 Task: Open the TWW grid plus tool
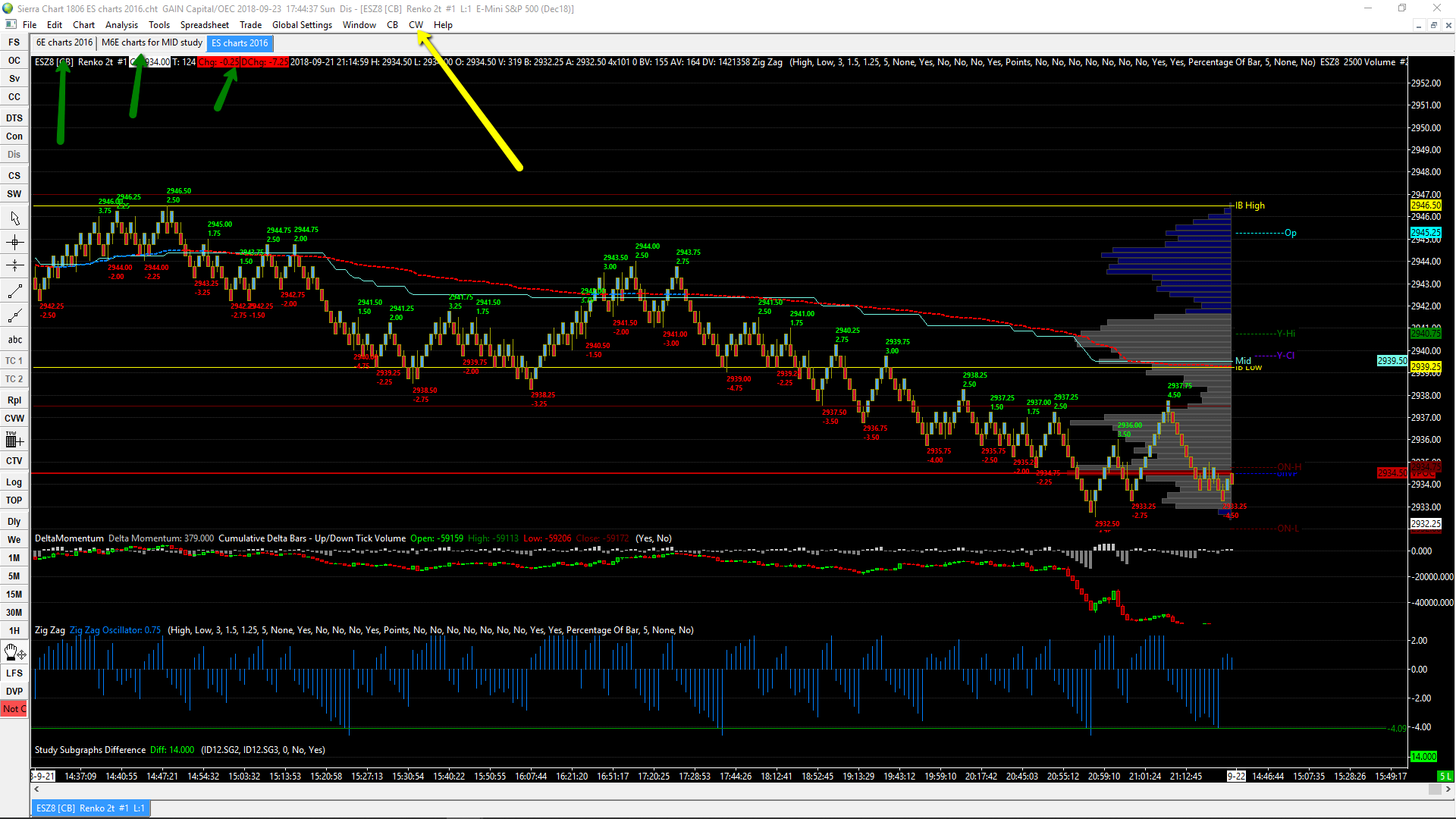click(x=14, y=440)
